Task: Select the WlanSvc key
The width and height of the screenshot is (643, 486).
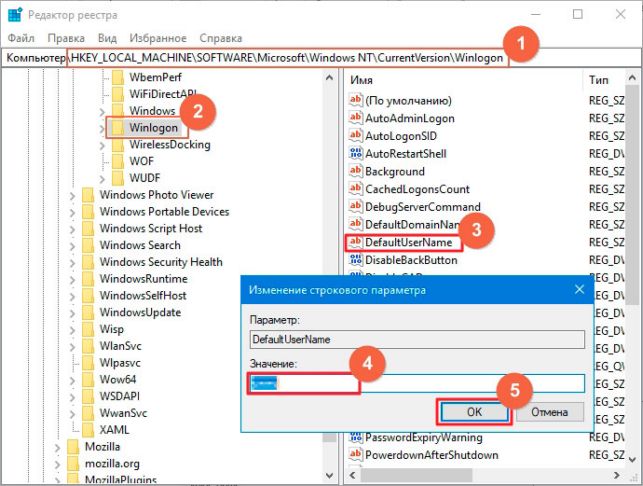Action: (121, 346)
